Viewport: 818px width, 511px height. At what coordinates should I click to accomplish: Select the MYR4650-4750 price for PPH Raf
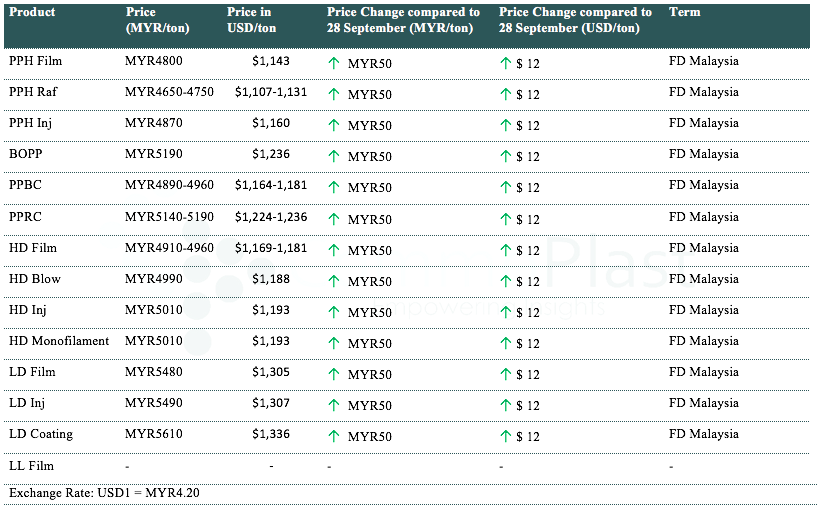[x=169, y=92]
